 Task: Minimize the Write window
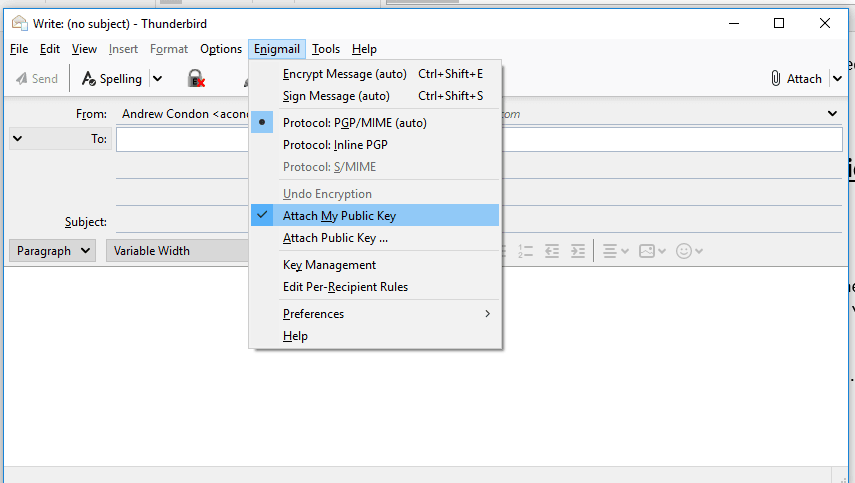pyautogui.click(x=734, y=23)
